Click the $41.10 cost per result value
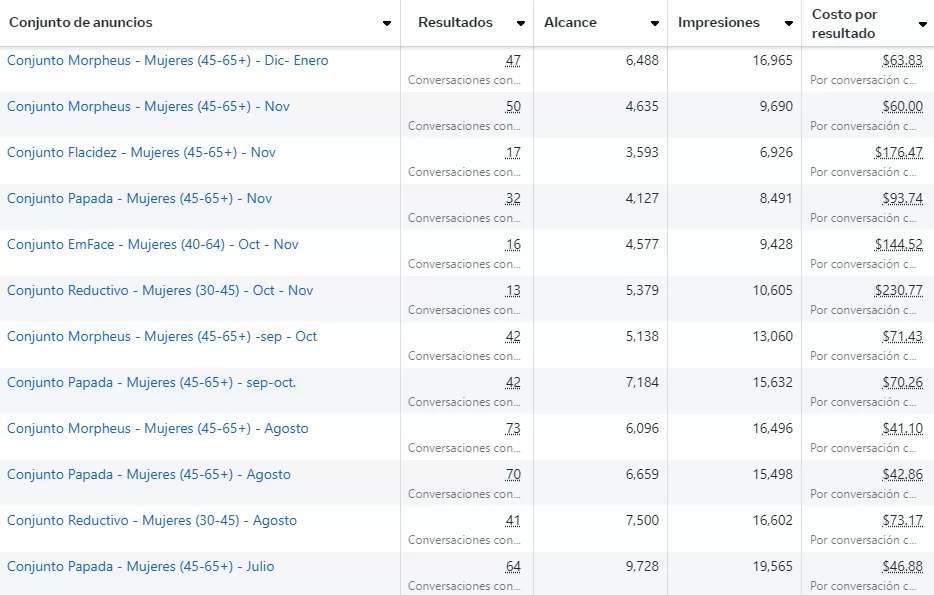 point(902,429)
